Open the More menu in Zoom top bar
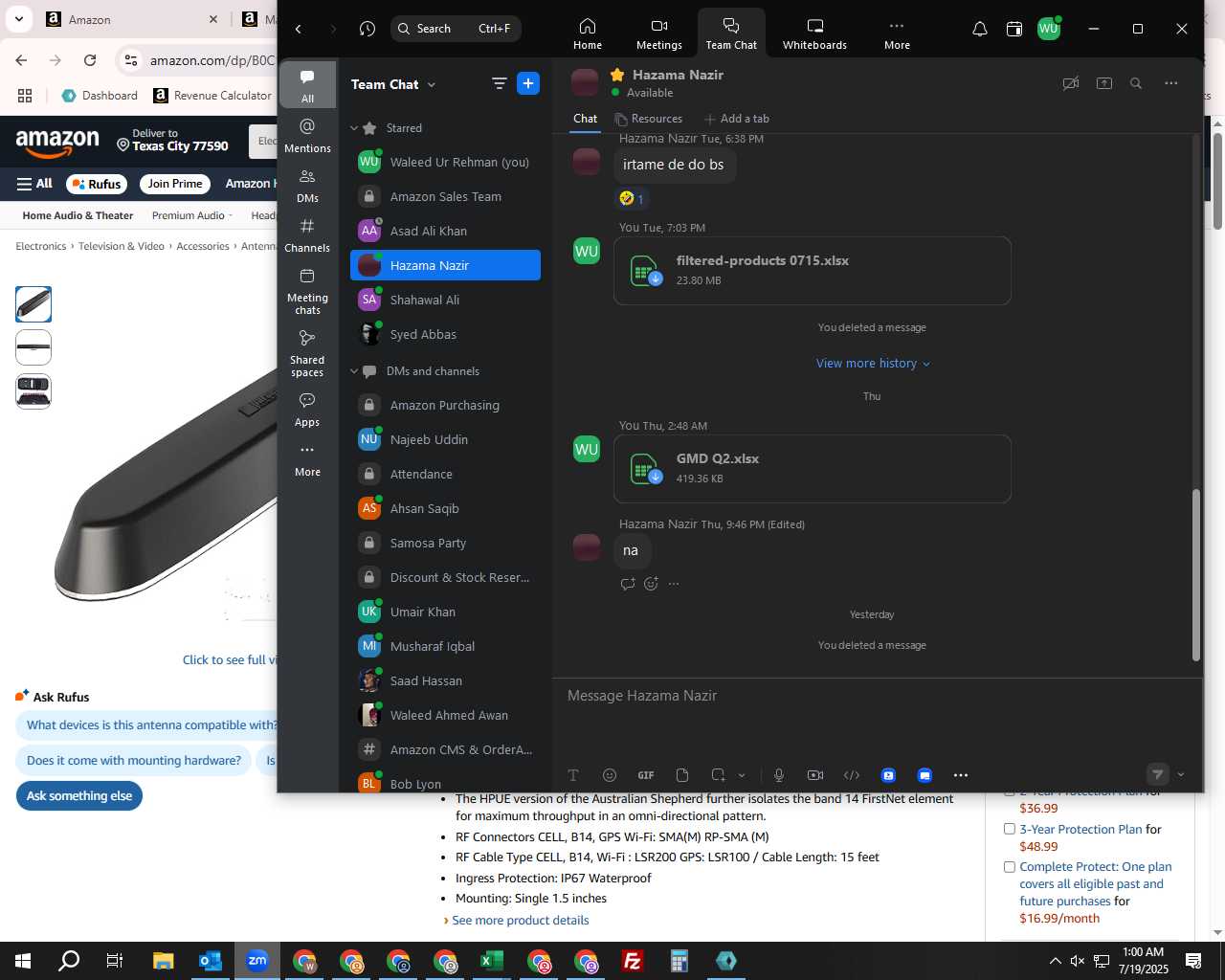This screenshot has height=980, width=1225. [897, 33]
